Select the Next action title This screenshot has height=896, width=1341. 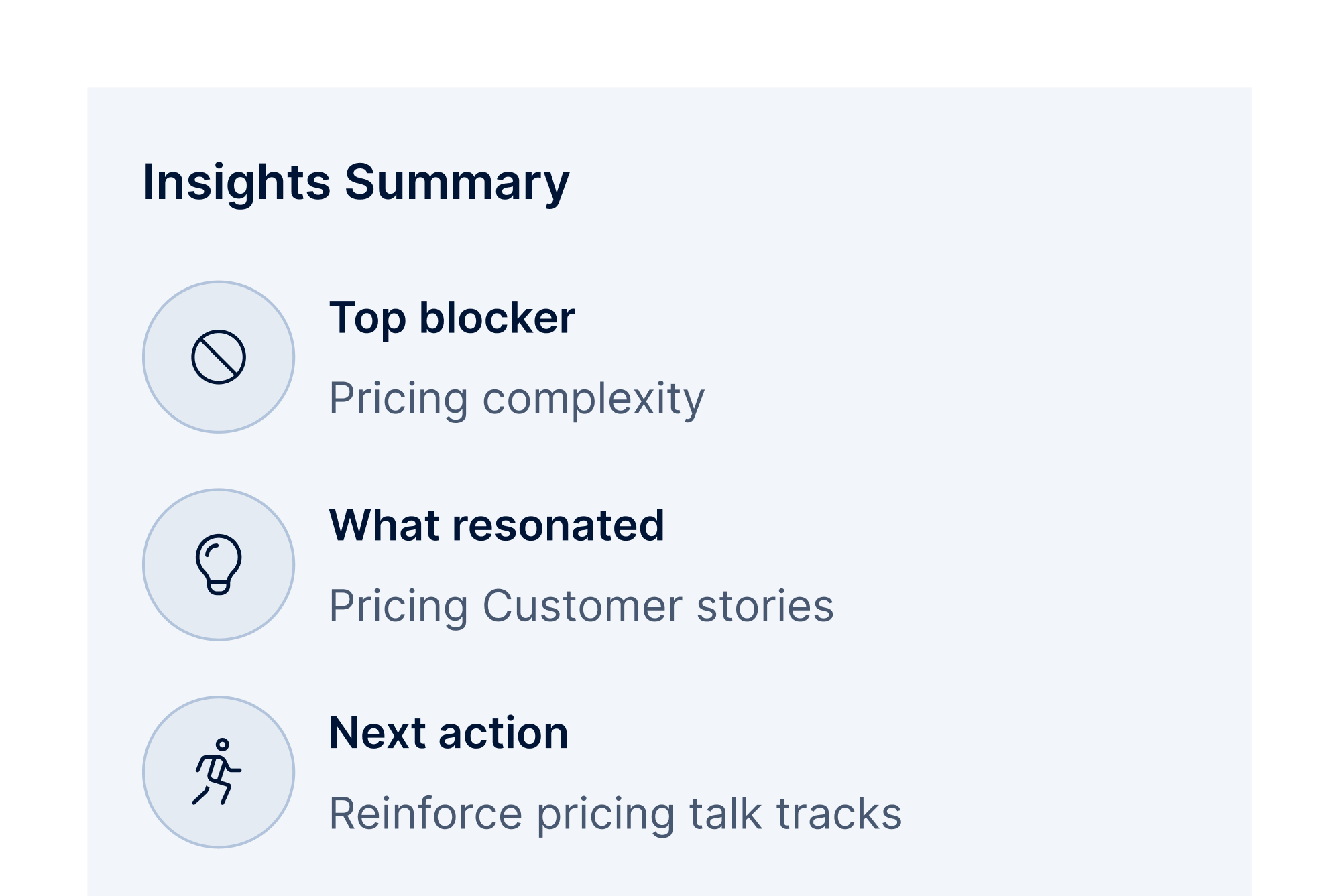(x=449, y=732)
